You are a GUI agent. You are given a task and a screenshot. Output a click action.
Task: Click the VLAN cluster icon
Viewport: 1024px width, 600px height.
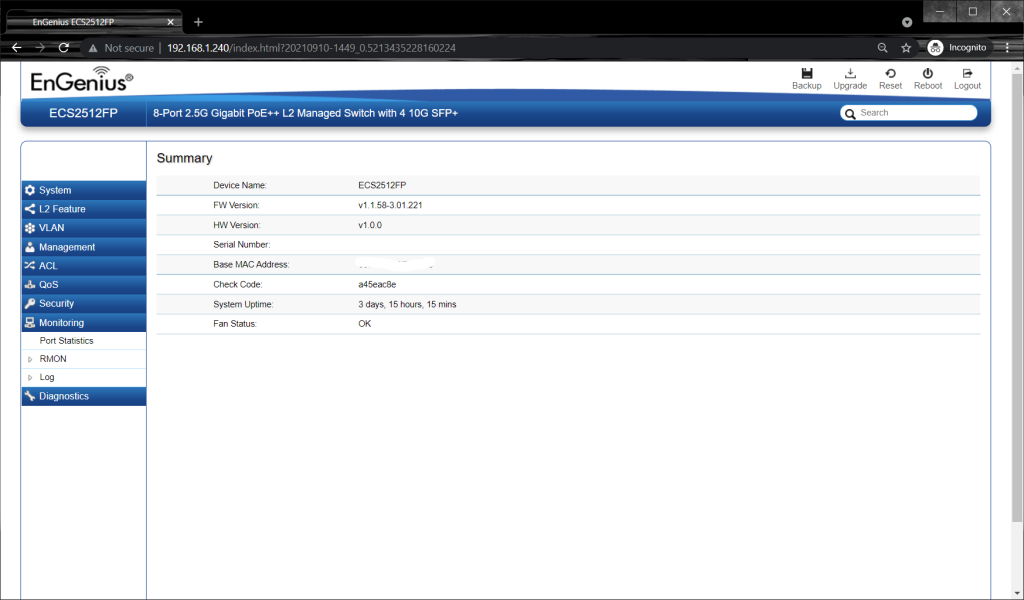30,228
